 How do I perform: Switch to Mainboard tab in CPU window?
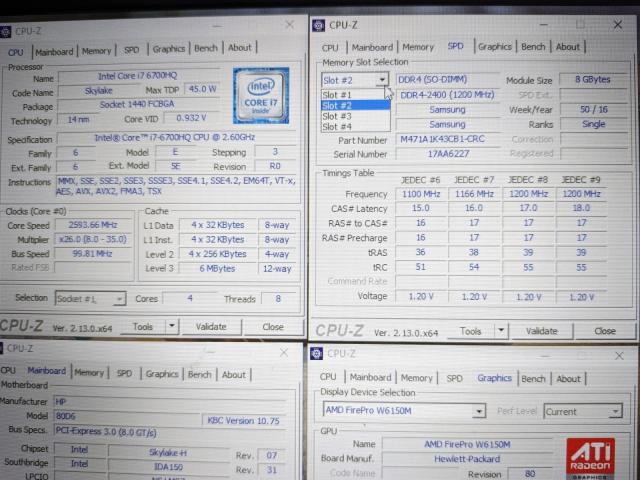coord(54,52)
